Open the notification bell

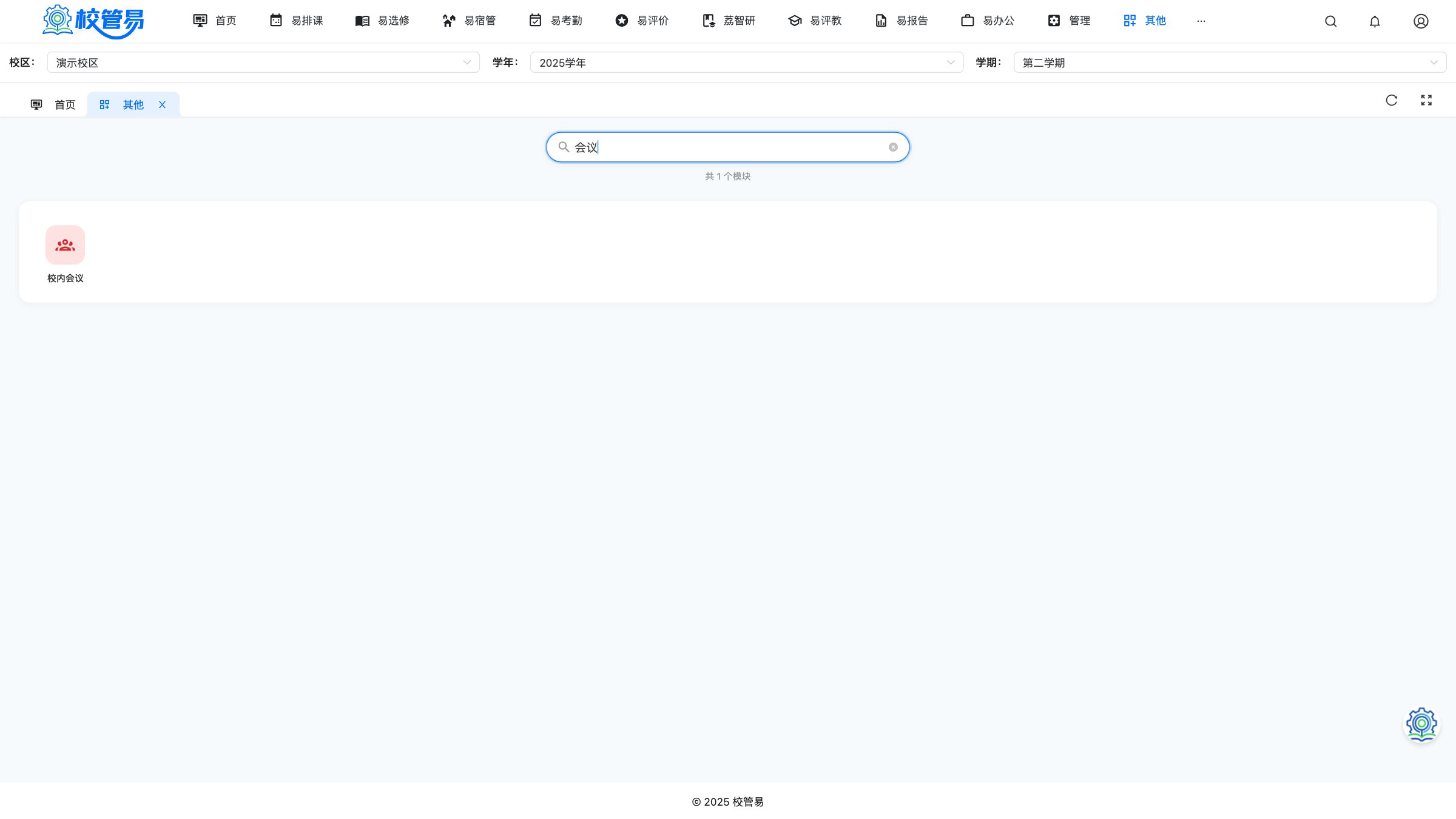click(x=1375, y=21)
